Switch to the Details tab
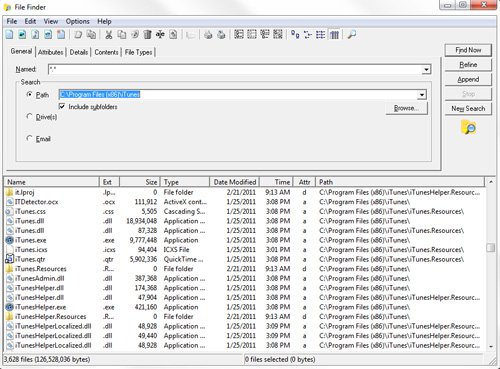Image resolution: width=500 pixels, height=369 pixels. (79, 52)
